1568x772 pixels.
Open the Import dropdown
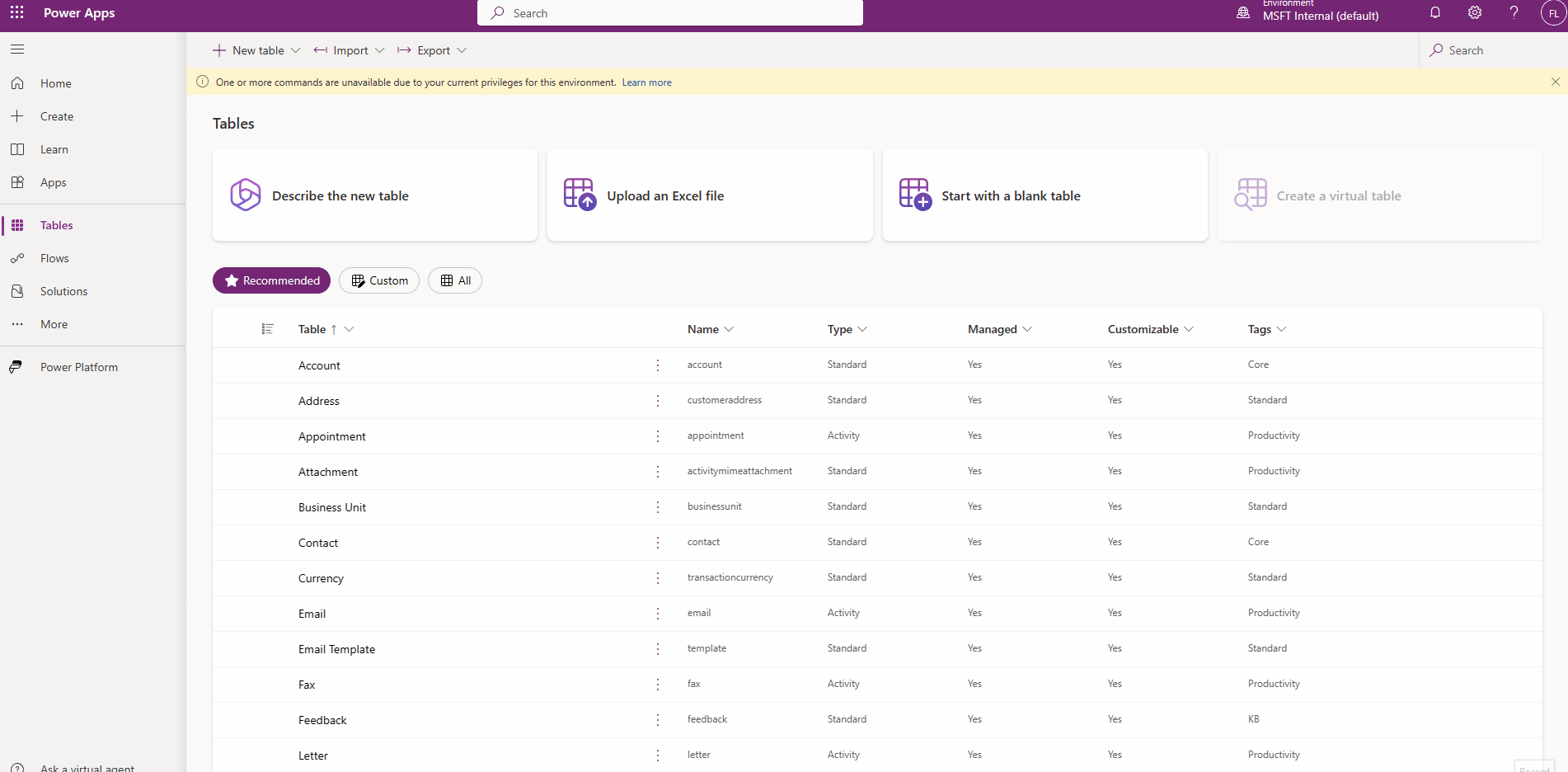[x=379, y=50]
